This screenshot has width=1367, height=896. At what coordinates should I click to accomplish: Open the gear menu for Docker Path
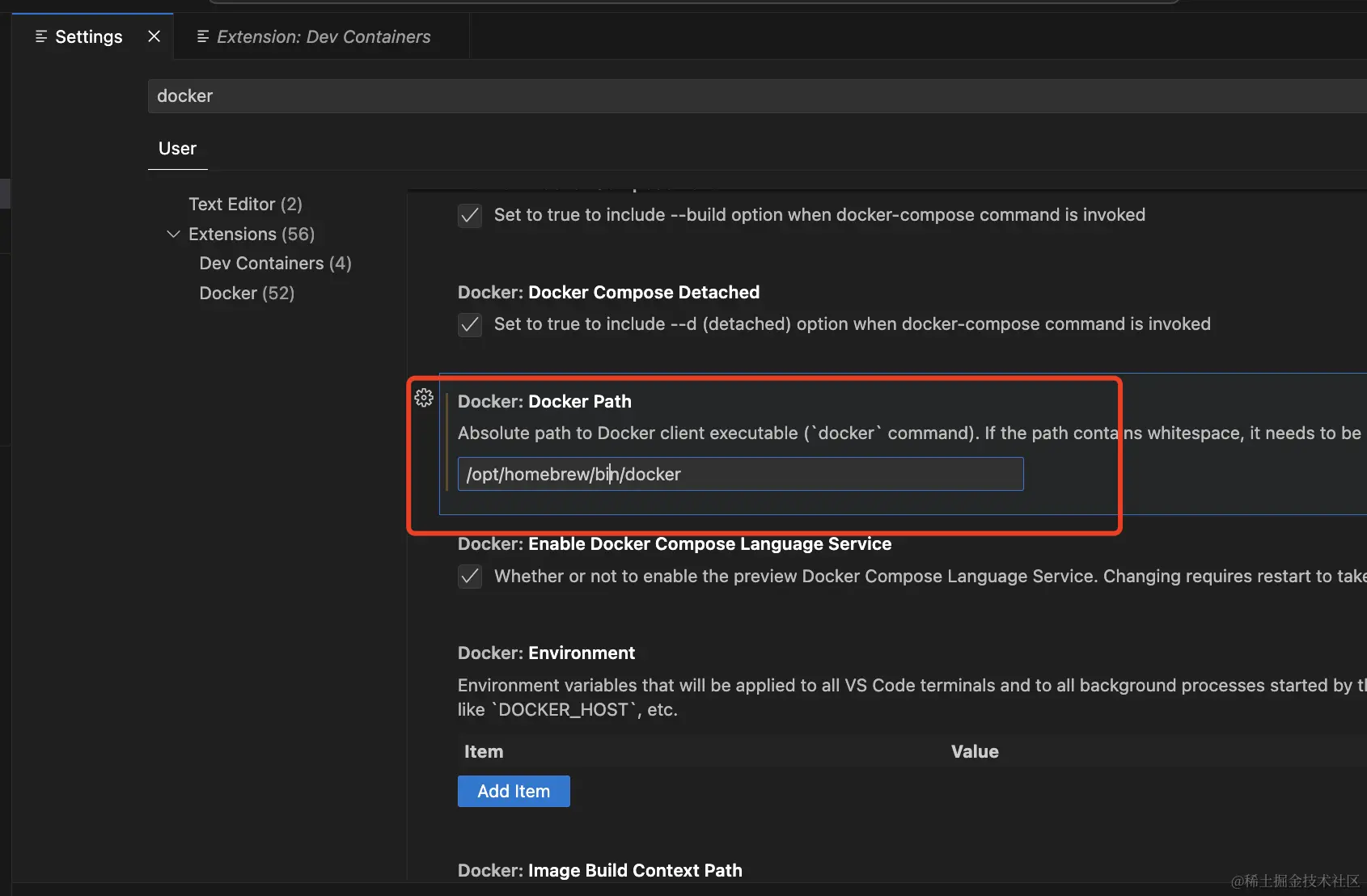[424, 397]
